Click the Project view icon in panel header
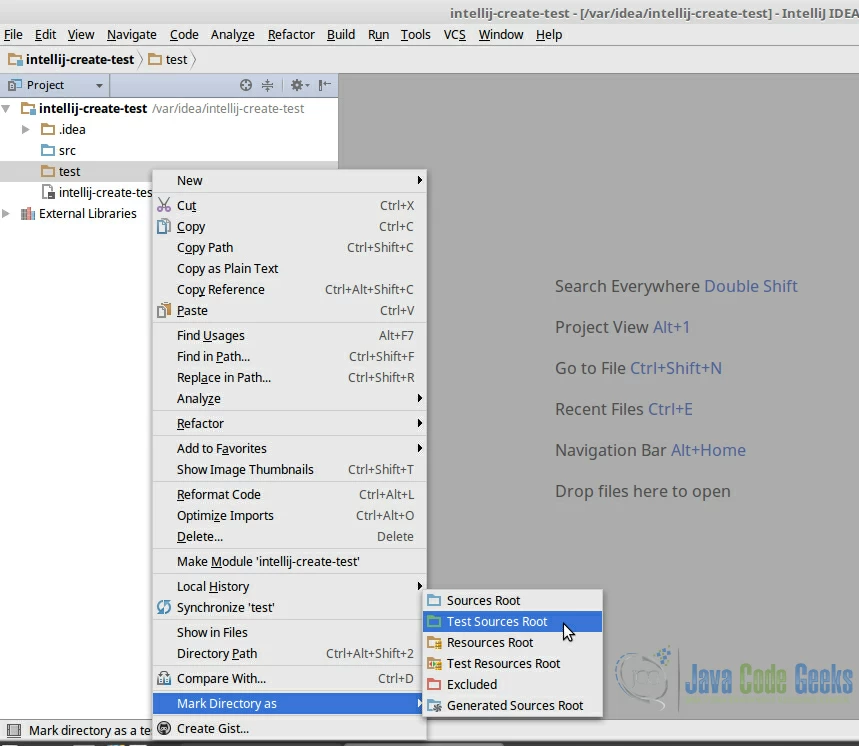The image size is (859, 746). [x=15, y=85]
